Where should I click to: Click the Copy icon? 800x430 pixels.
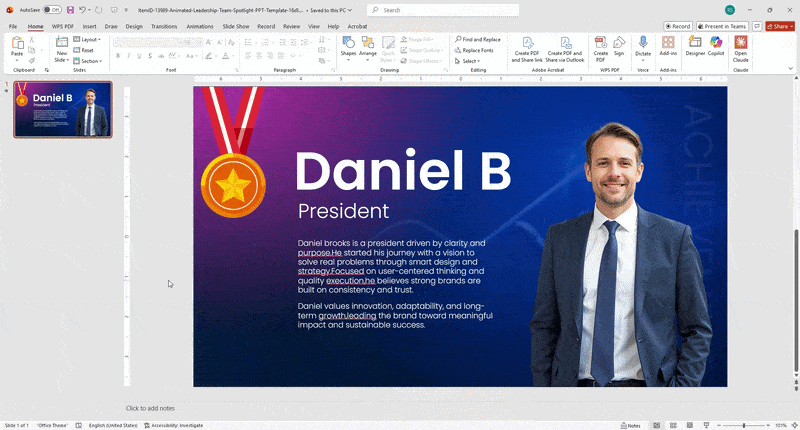pyautogui.click(x=32, y=50)
